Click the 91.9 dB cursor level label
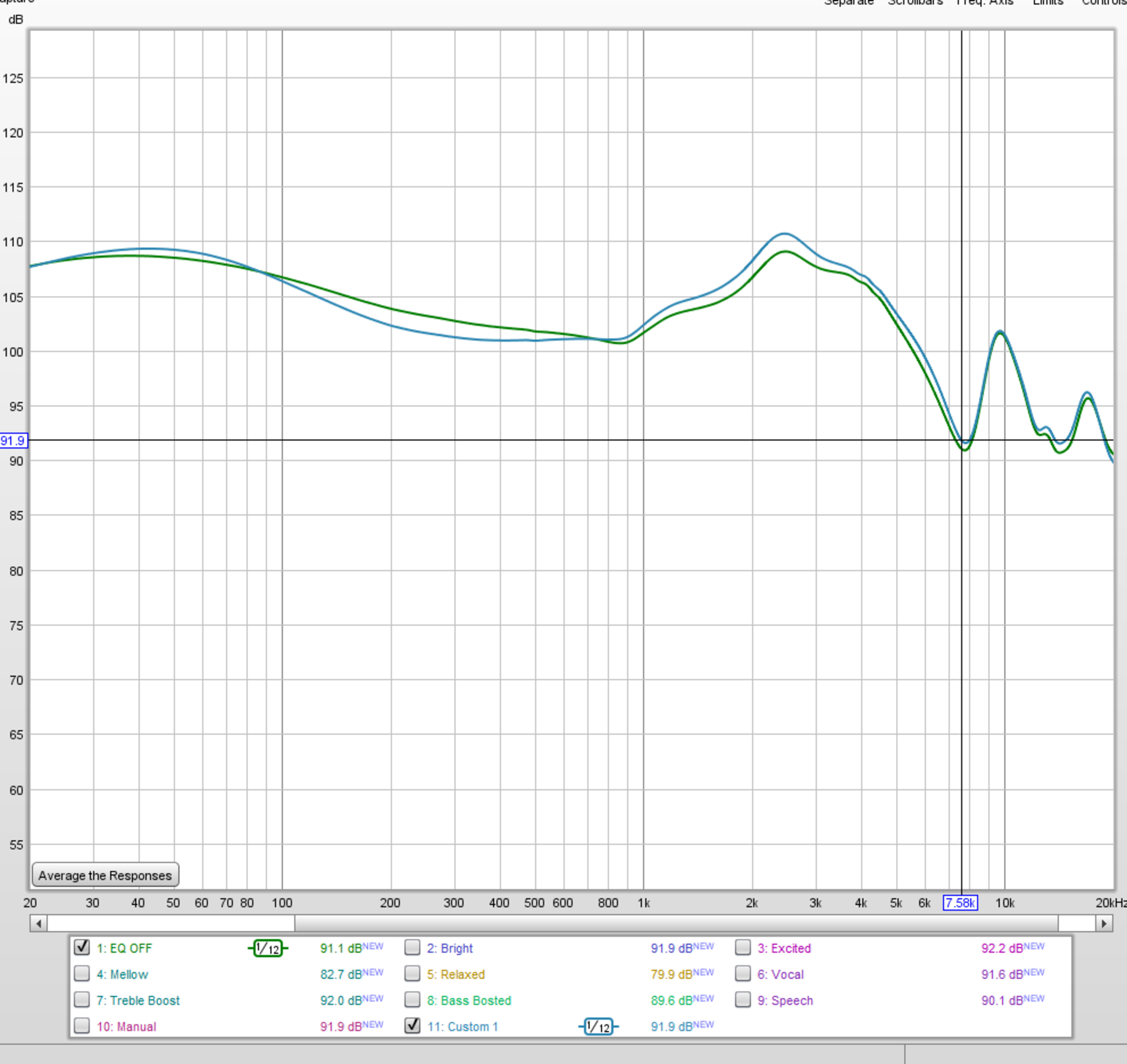1127x1064 pixels. tap(13, 441)
